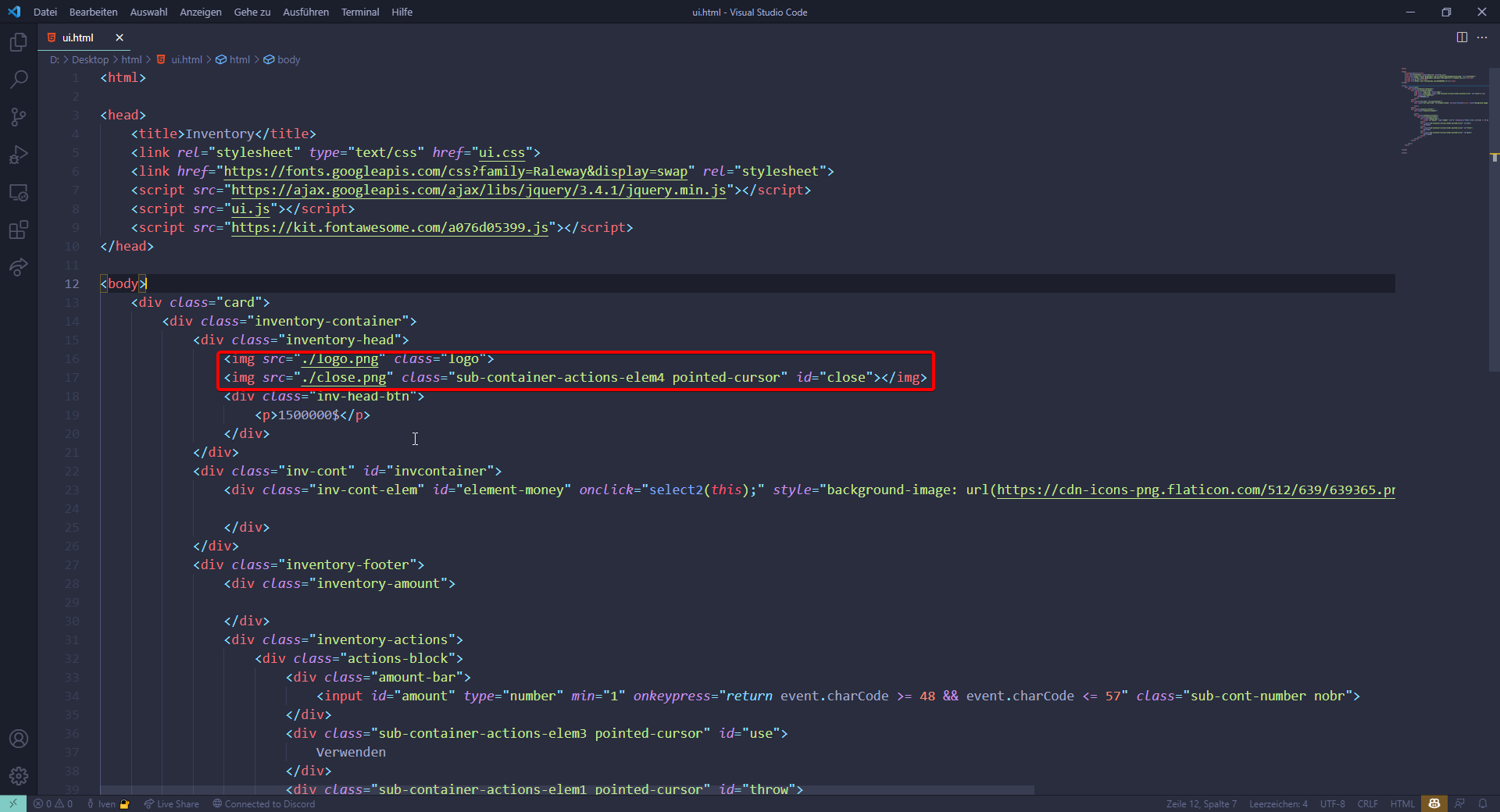Open the Manage gear icon
Screen dimensions: 1500x812
(x=19, y=776)
